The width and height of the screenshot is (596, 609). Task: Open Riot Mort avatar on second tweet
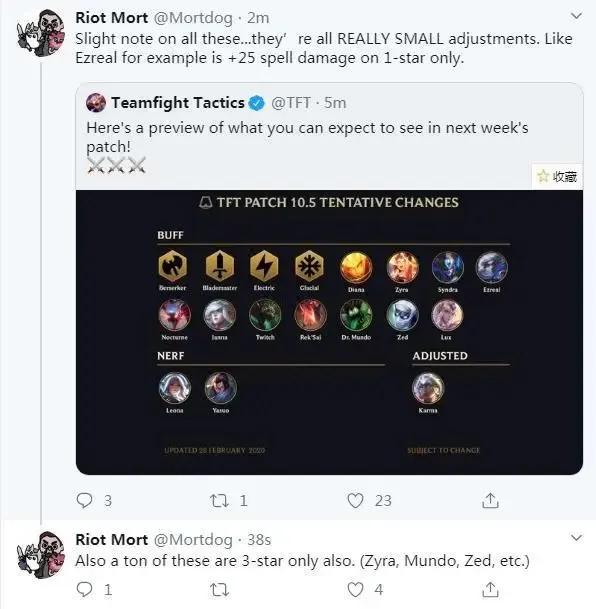[x=40, y=555]
